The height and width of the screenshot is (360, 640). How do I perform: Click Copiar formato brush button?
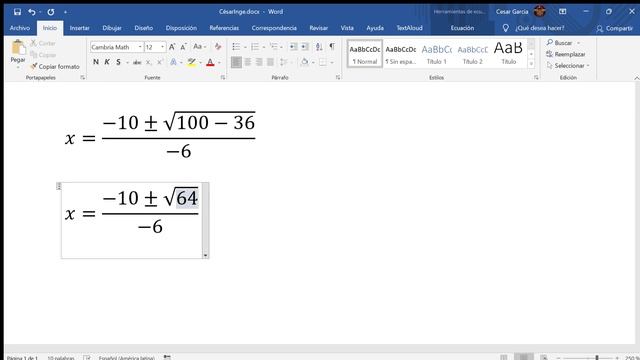tap(55, 66)
